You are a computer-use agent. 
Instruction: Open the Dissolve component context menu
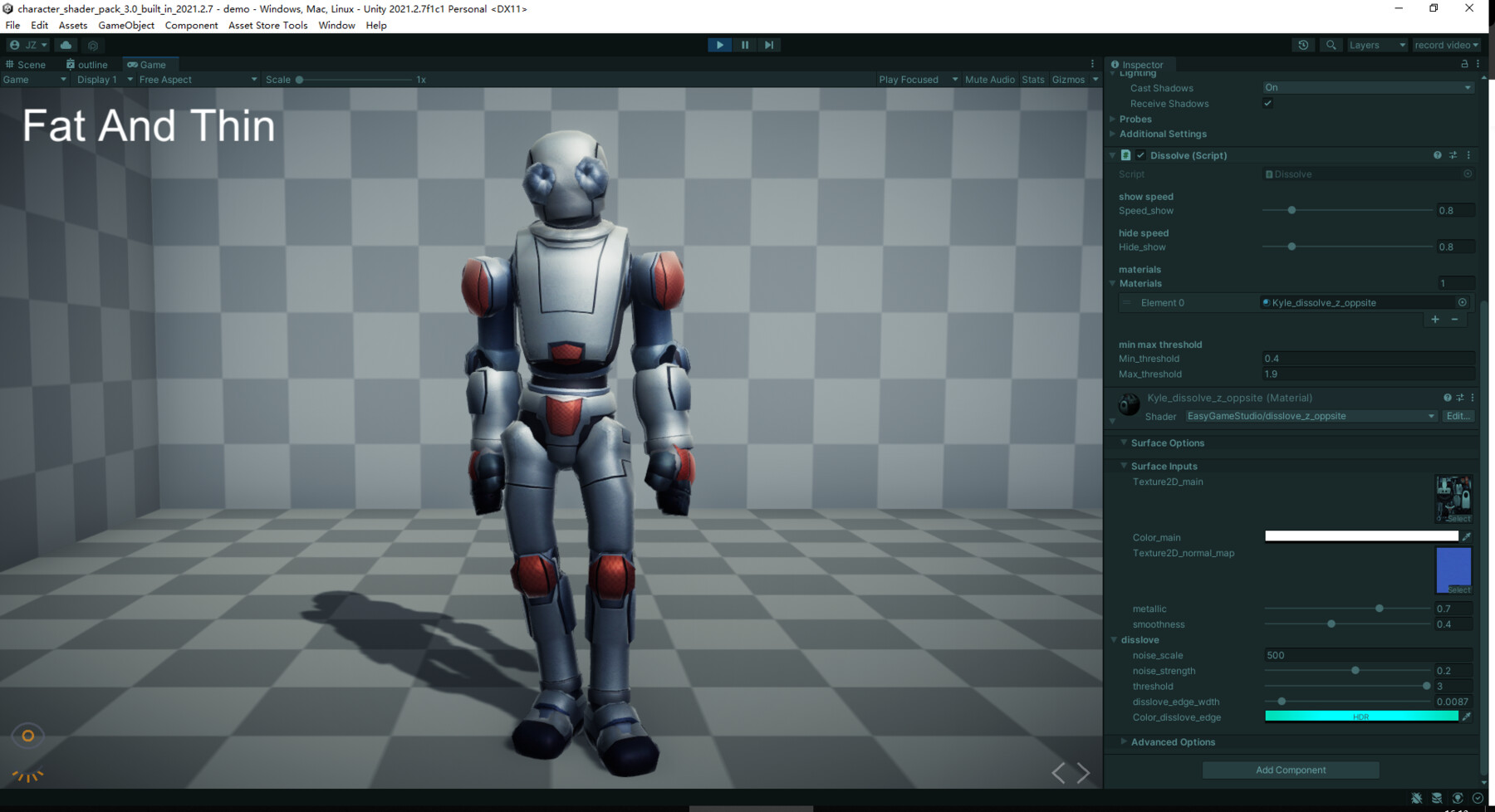pos(1468,155)
